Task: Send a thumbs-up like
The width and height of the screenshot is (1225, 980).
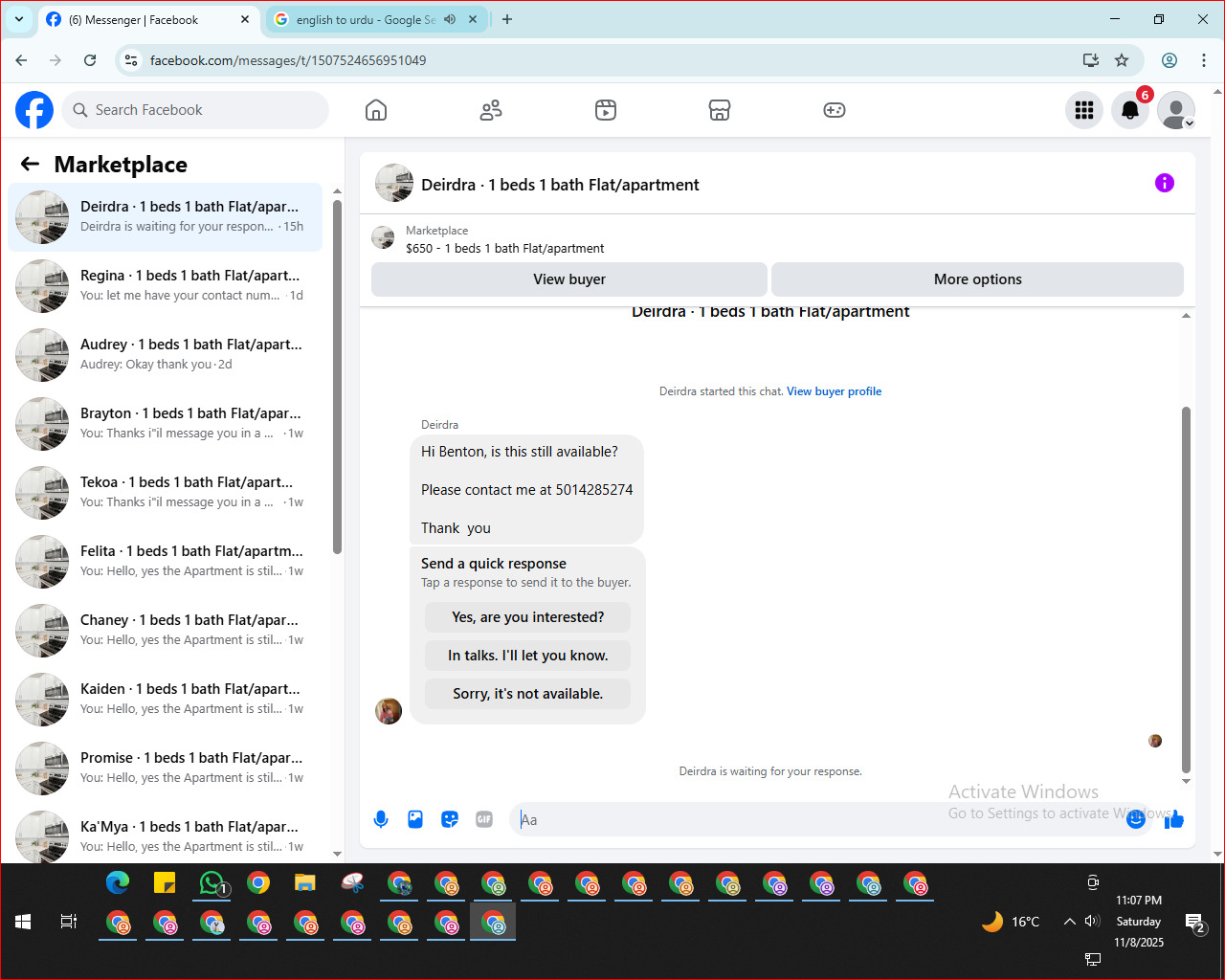Action: point(1174,819)
